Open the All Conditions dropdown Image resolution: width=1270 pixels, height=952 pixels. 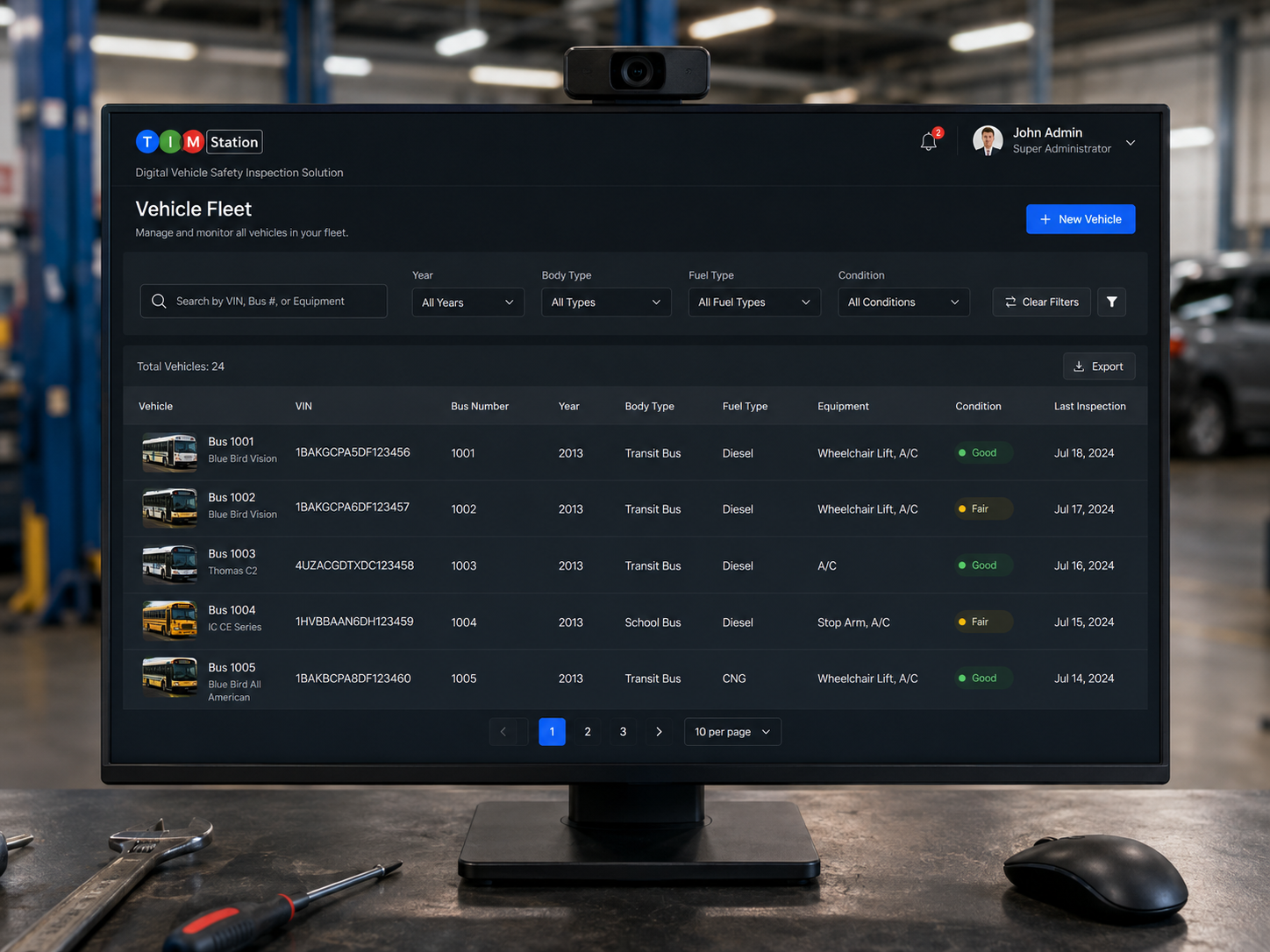click(903, 302)
